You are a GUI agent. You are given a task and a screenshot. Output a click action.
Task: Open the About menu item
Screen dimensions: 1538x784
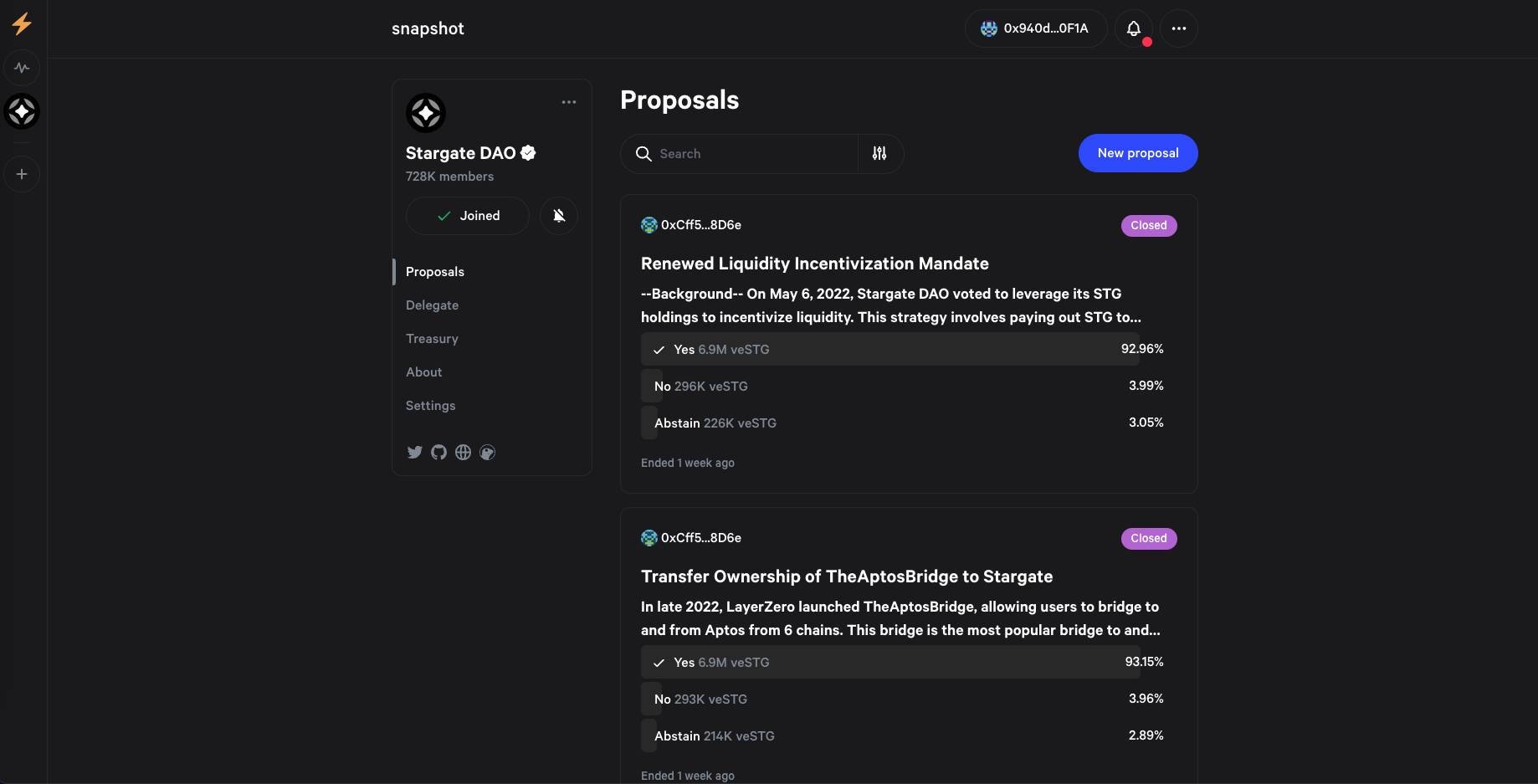[x=423, y=372]
